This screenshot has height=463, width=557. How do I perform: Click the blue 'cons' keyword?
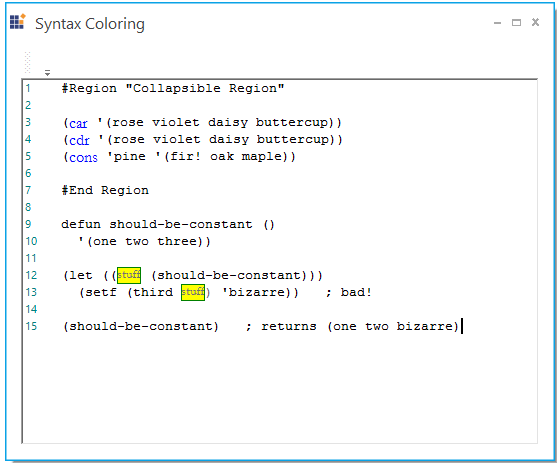click(83, 157)
